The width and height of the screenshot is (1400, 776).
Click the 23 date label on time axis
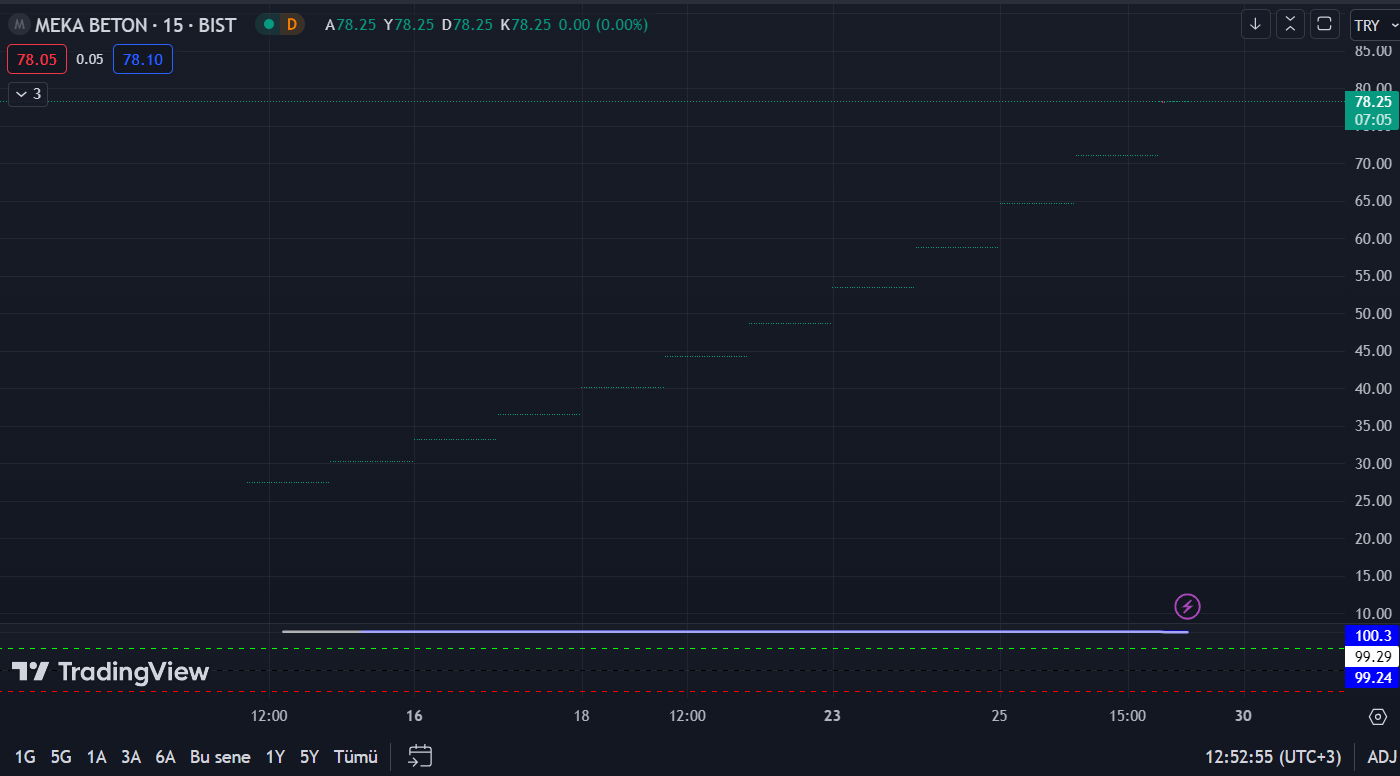click(832, 716)
